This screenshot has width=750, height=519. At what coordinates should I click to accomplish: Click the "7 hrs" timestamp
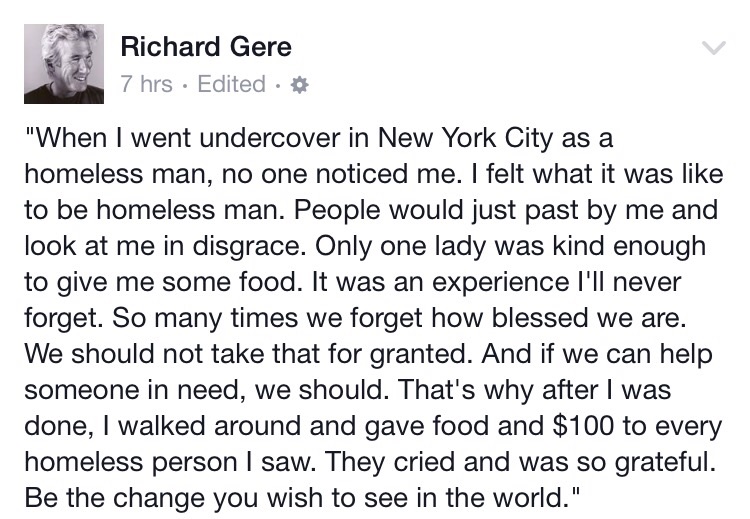click(x=147, y=85)
